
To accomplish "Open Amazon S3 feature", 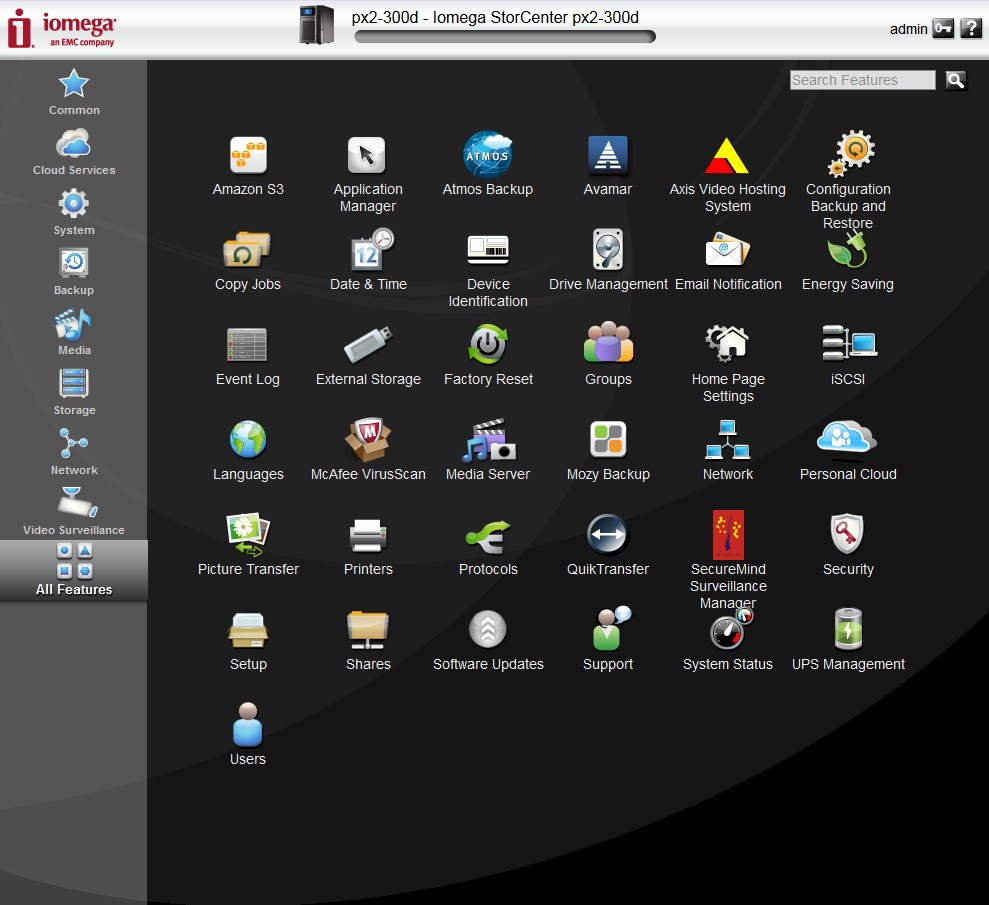I will pyautogui.click(x=248, y=165).
